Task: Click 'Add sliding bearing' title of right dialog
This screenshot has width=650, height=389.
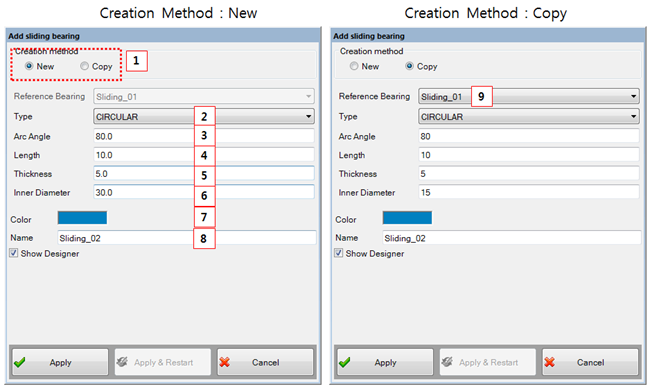Action: pos(369,36)
